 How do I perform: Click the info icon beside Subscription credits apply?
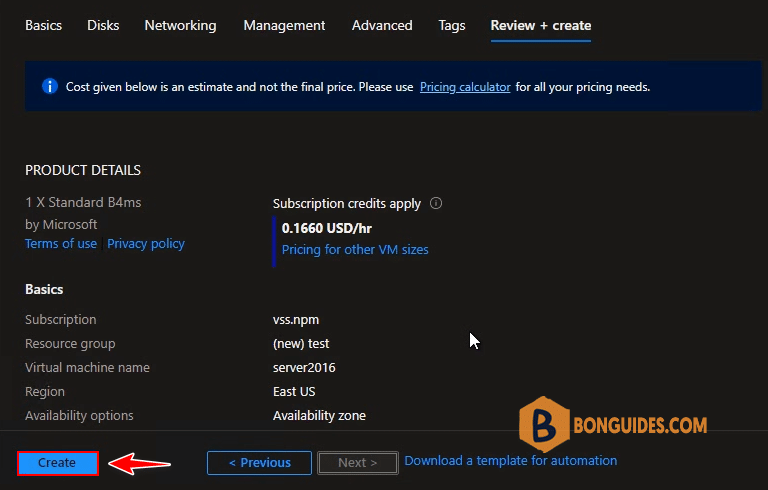[x=436, y=203]
